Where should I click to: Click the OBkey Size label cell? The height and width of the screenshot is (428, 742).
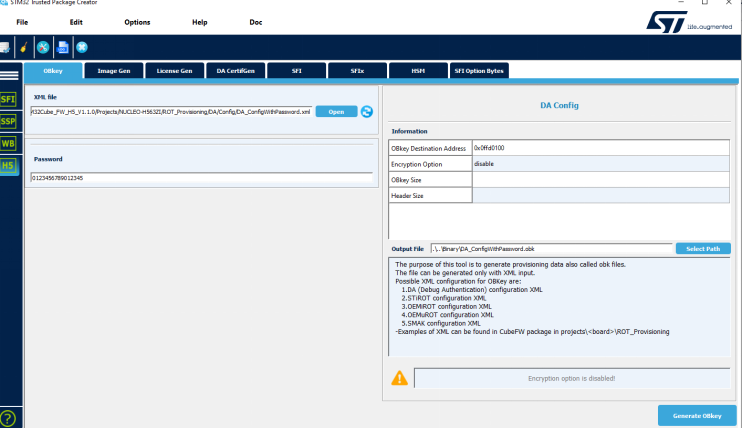[431, 180]
